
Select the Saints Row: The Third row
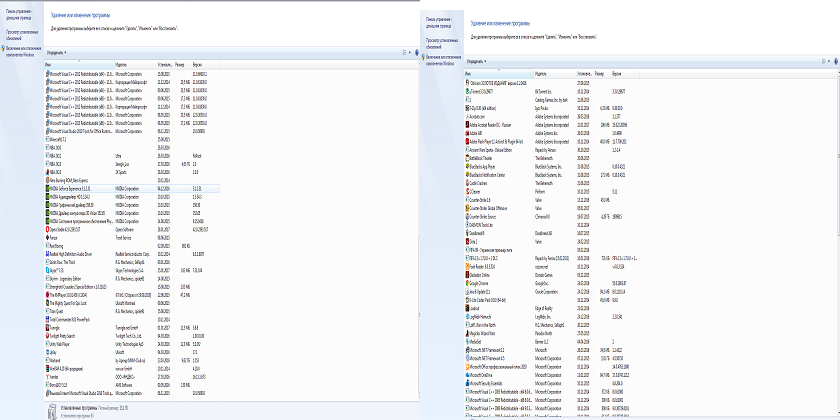132,262
